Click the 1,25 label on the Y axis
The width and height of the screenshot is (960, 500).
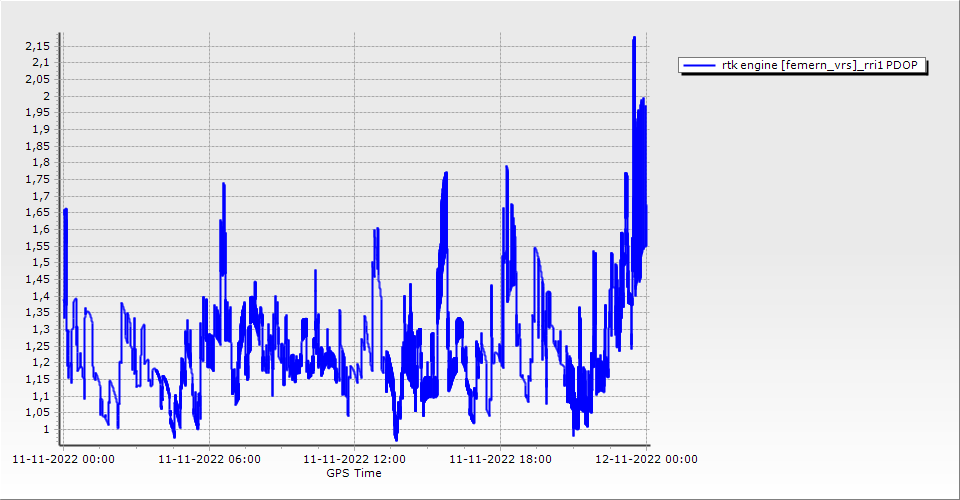pos(37,346)
